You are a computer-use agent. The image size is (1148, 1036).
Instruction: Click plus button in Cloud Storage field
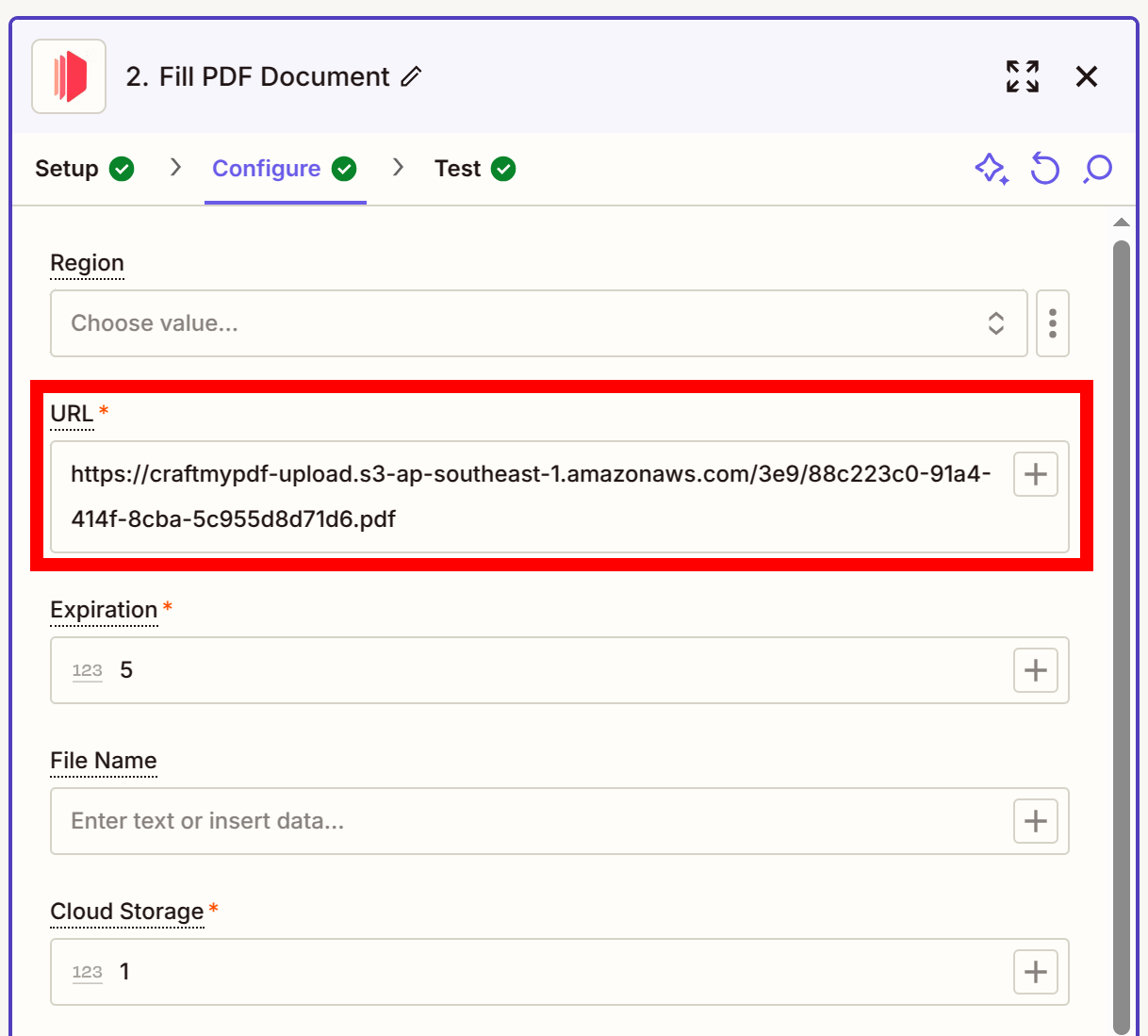(x=1035, y=972)
